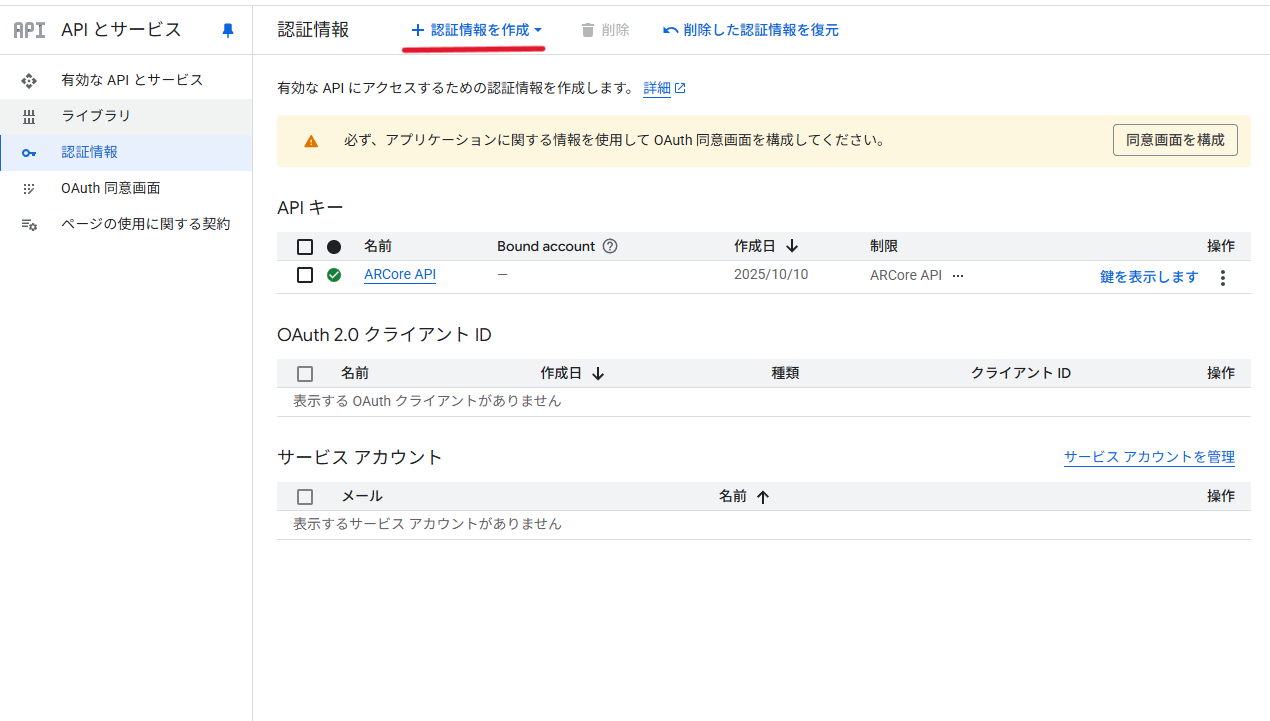Open the 認証情報を作成 dropdown
Screen dimensions: 1270x721
tap(473, 29)
